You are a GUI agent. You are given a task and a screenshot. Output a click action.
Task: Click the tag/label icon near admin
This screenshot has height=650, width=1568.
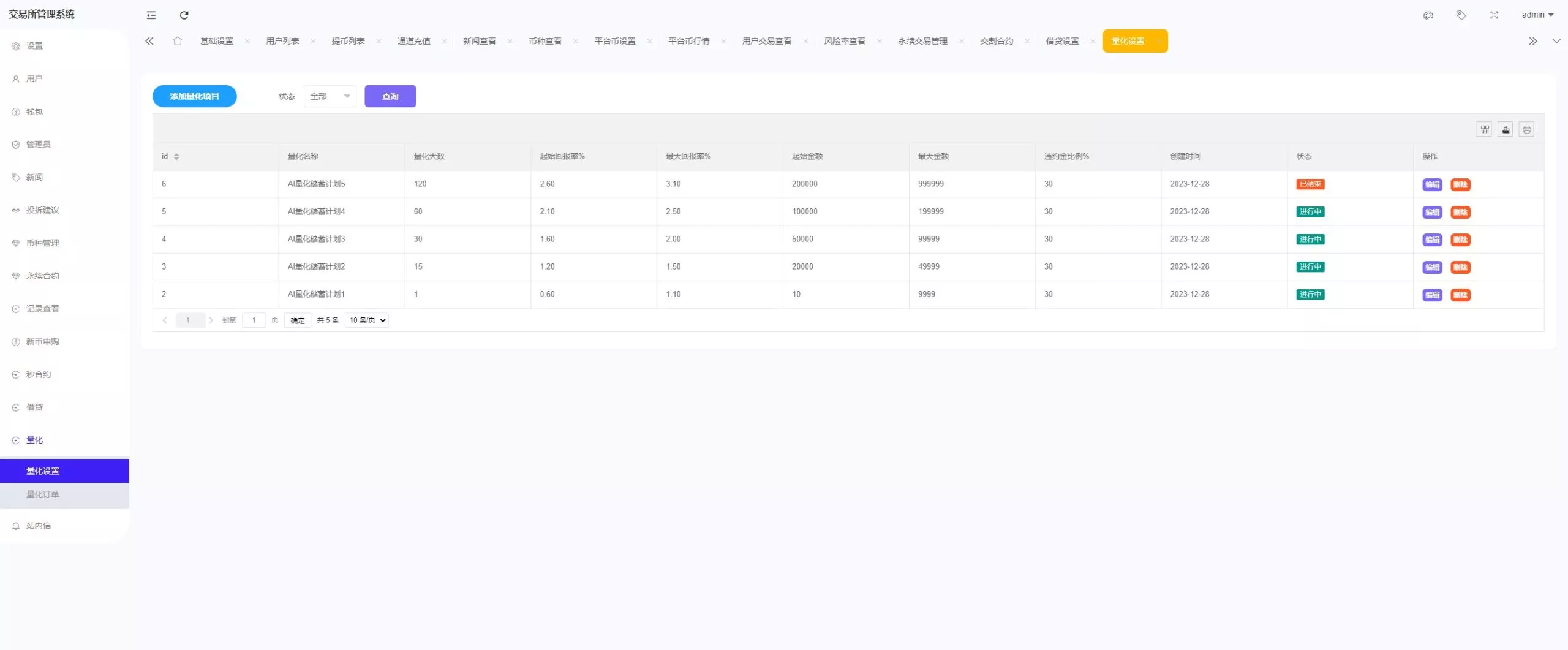(x=1461, y=15)
